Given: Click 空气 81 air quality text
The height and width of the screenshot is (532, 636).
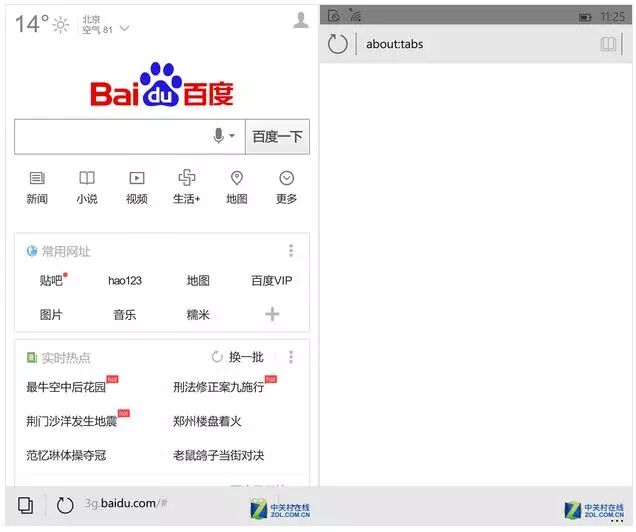Looking at the screenshot, I should [97, 30].
